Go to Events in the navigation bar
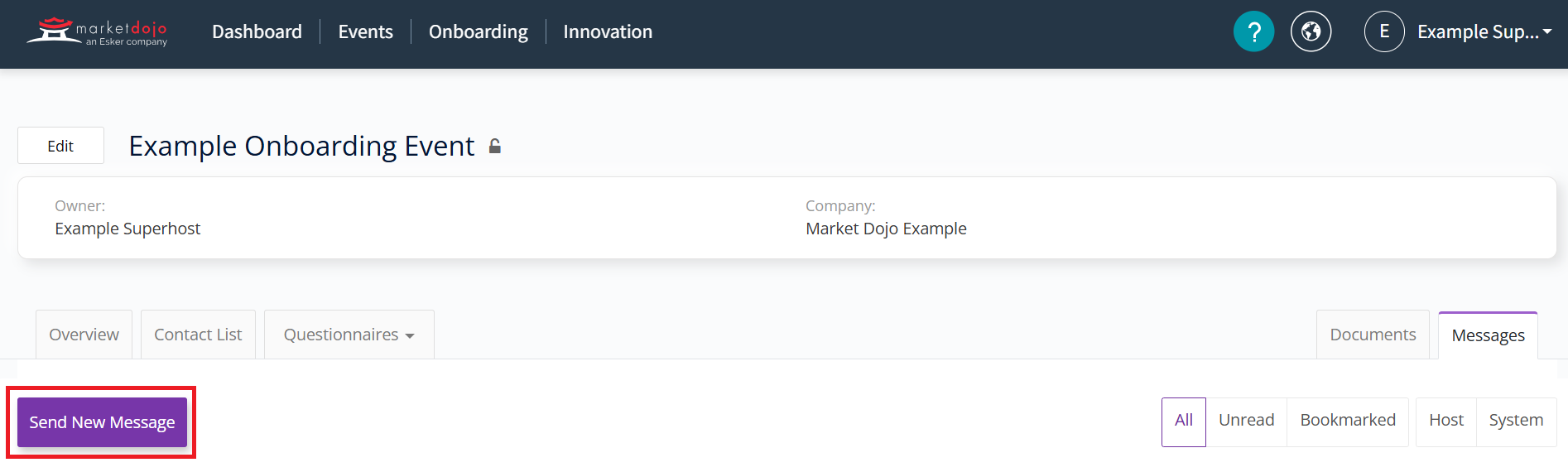1568x472 pixels. pyautogui.click(x=365, y=31)
